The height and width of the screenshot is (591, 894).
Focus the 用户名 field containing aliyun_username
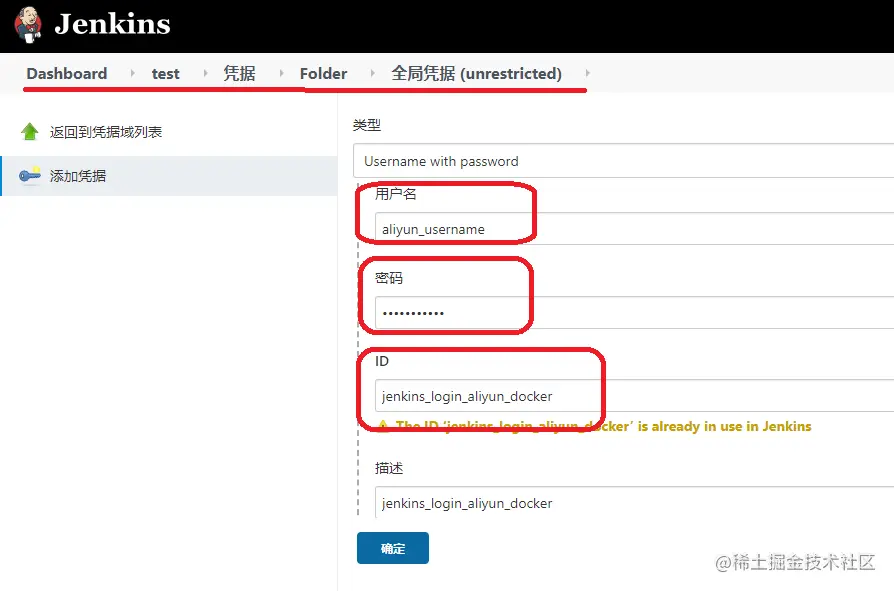(634, 229)
